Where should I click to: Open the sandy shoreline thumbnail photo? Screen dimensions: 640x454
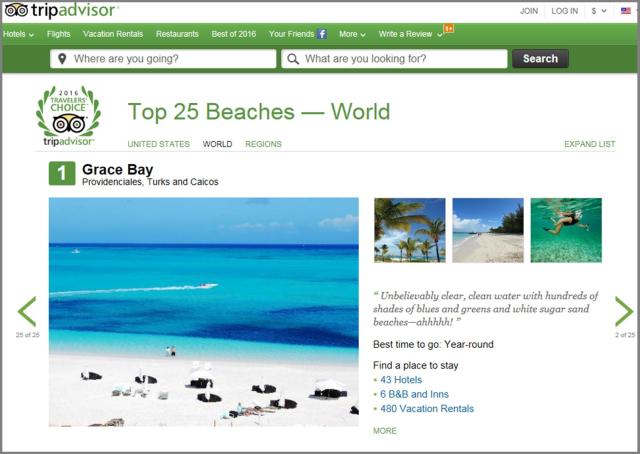pyautogui.click(x=488, y=230)
